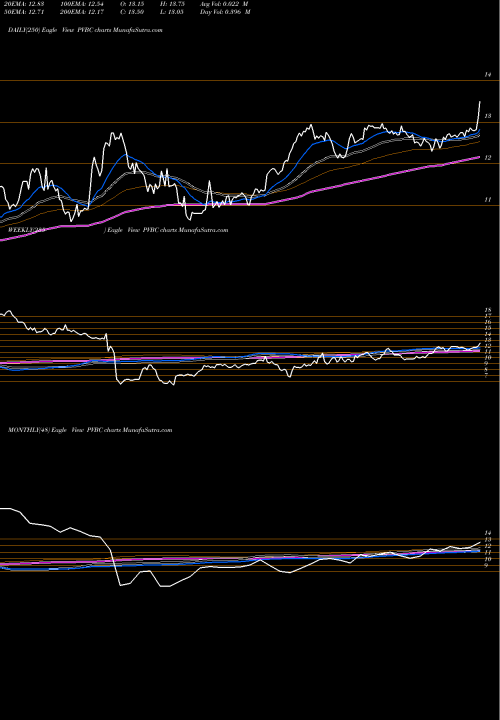Click the 13 price label on daily chart
Image resolution: width=500 pixels, height=720 pixels.
tap(488, 116)
